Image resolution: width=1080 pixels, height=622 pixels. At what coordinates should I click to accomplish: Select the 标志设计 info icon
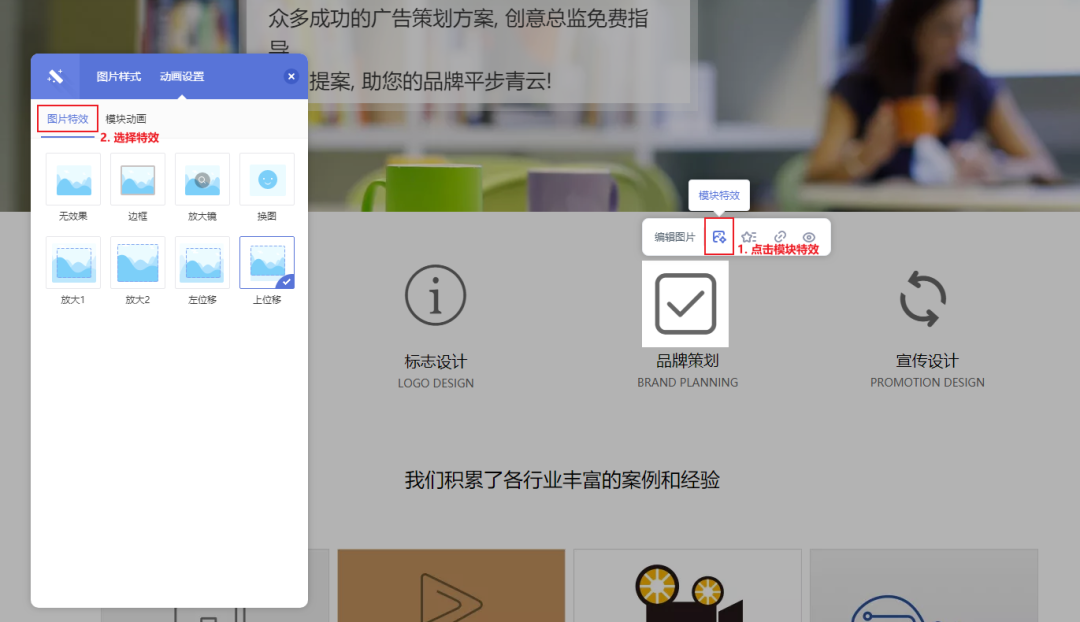(435, 294)
